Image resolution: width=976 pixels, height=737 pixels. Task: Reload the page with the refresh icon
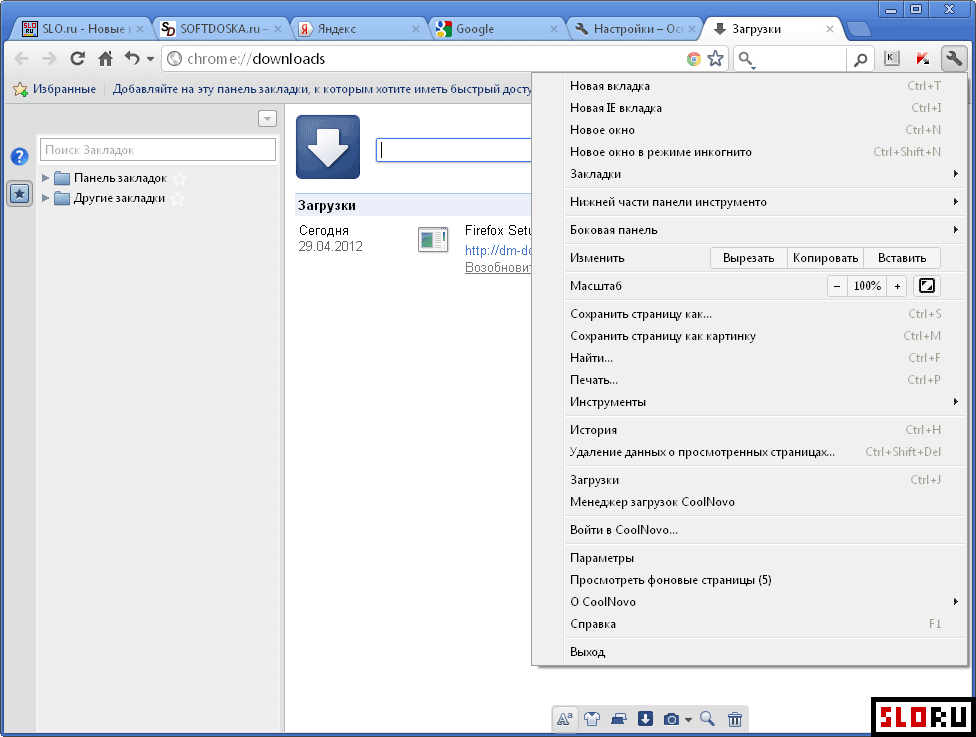(77, 59)
